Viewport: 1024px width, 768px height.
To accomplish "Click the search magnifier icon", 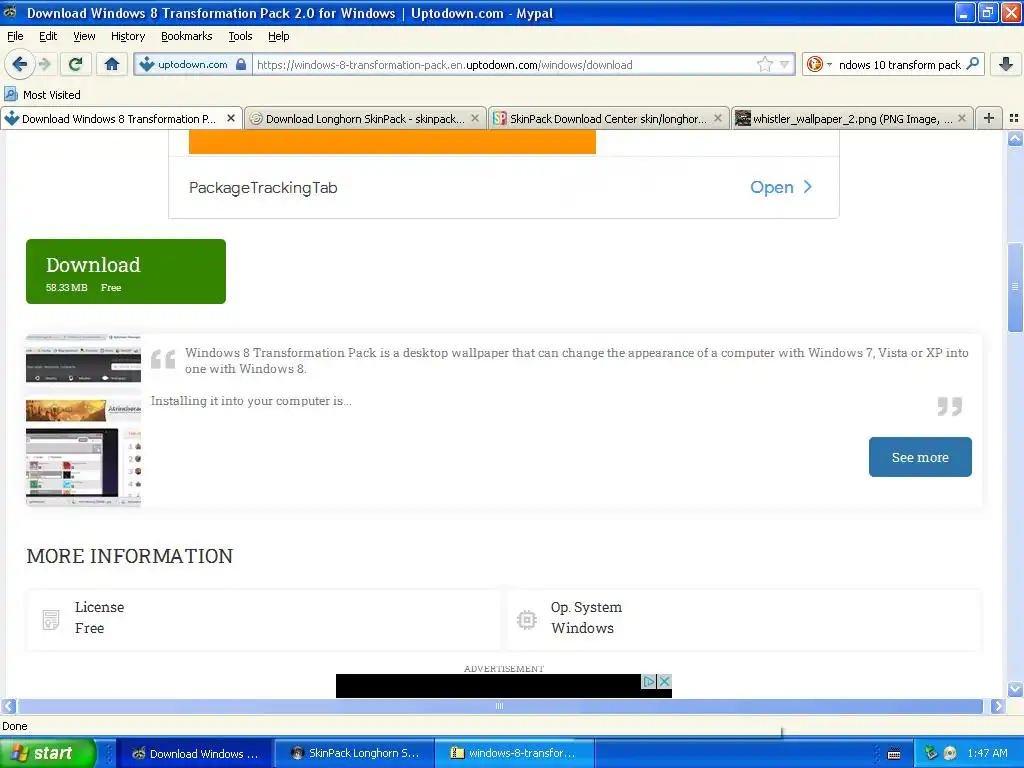I will pyautogui.click(x=972, y=64).
